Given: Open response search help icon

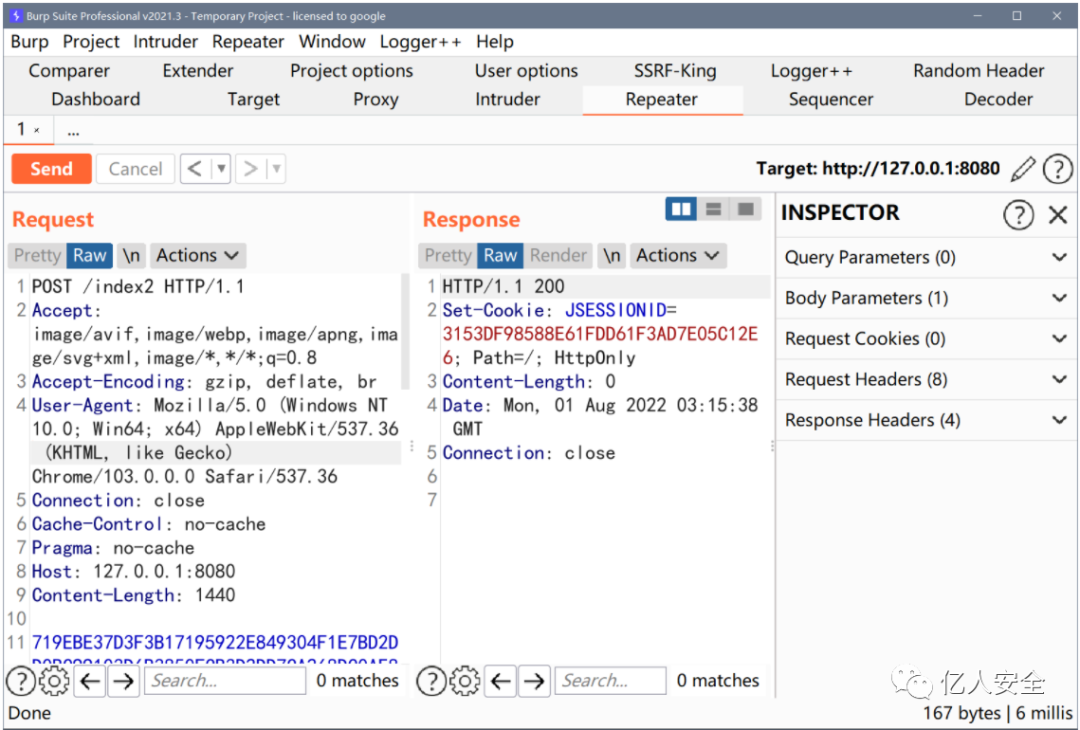Looking at the screenshot, I should (432, 681).
